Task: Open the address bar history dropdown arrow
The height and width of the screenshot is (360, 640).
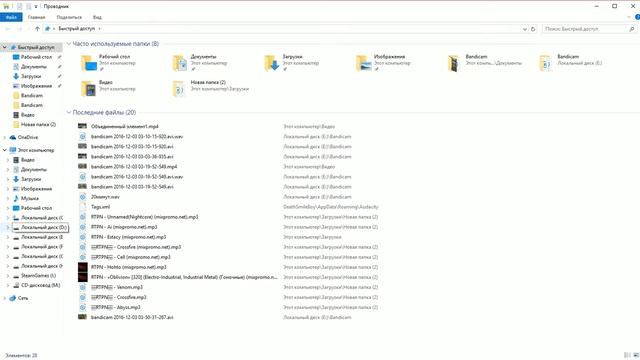Action: point(524,29)
